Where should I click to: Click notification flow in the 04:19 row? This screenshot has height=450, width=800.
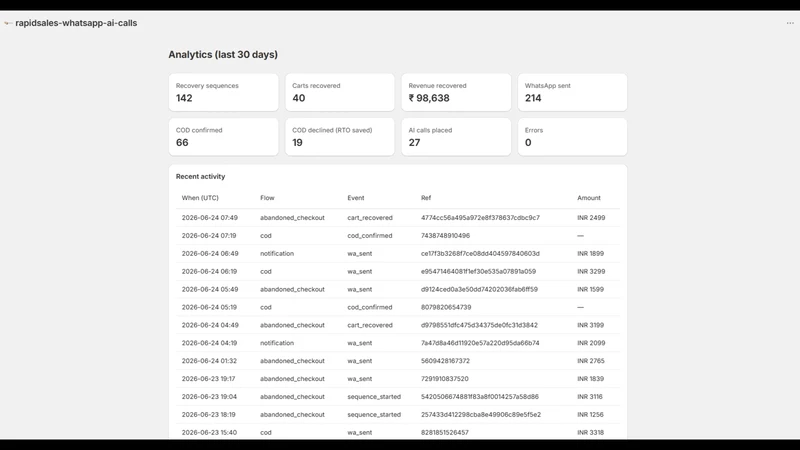point(277,343)
